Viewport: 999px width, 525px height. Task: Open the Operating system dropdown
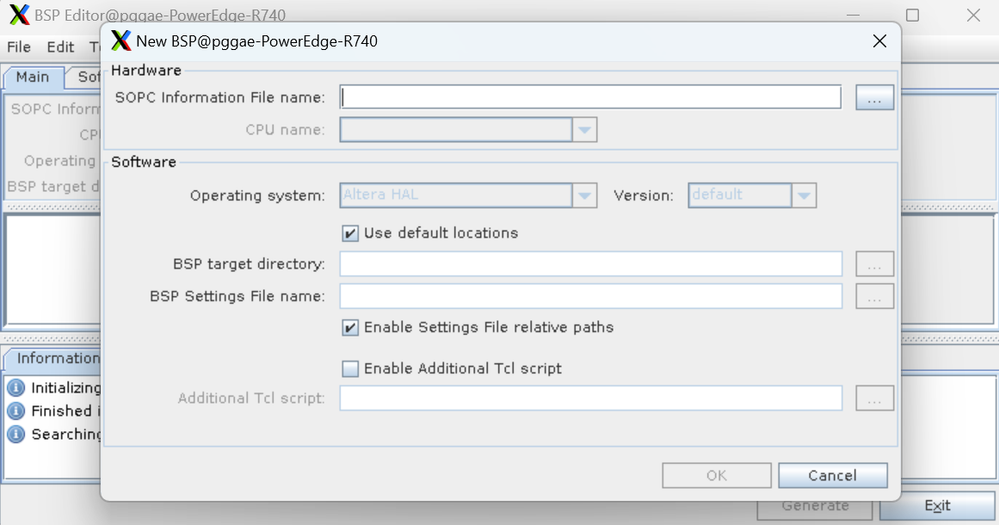(x=584, y=196)
